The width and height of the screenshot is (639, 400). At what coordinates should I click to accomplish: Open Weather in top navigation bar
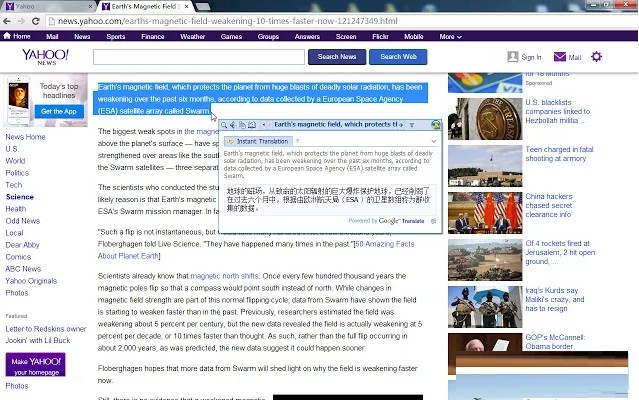pos(192,37)
